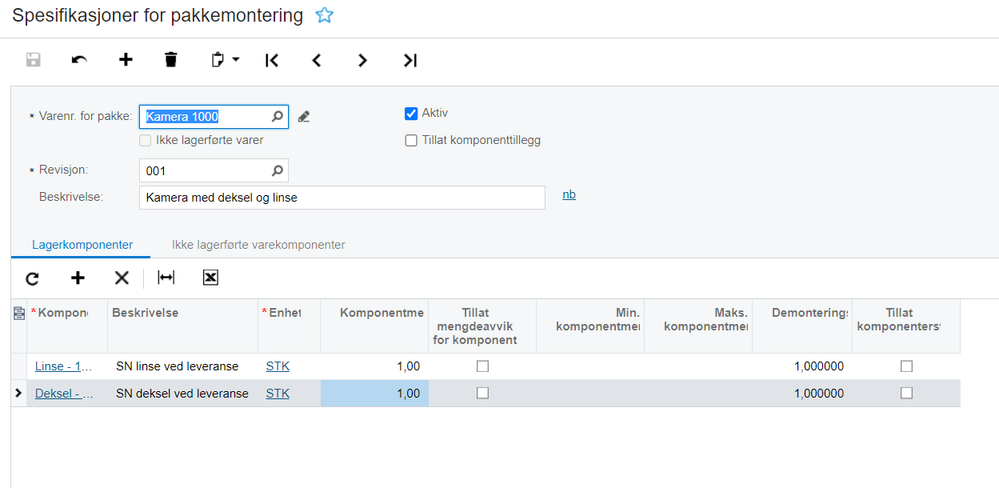Uncheck the Aktiv checkbox

[411, 113]
